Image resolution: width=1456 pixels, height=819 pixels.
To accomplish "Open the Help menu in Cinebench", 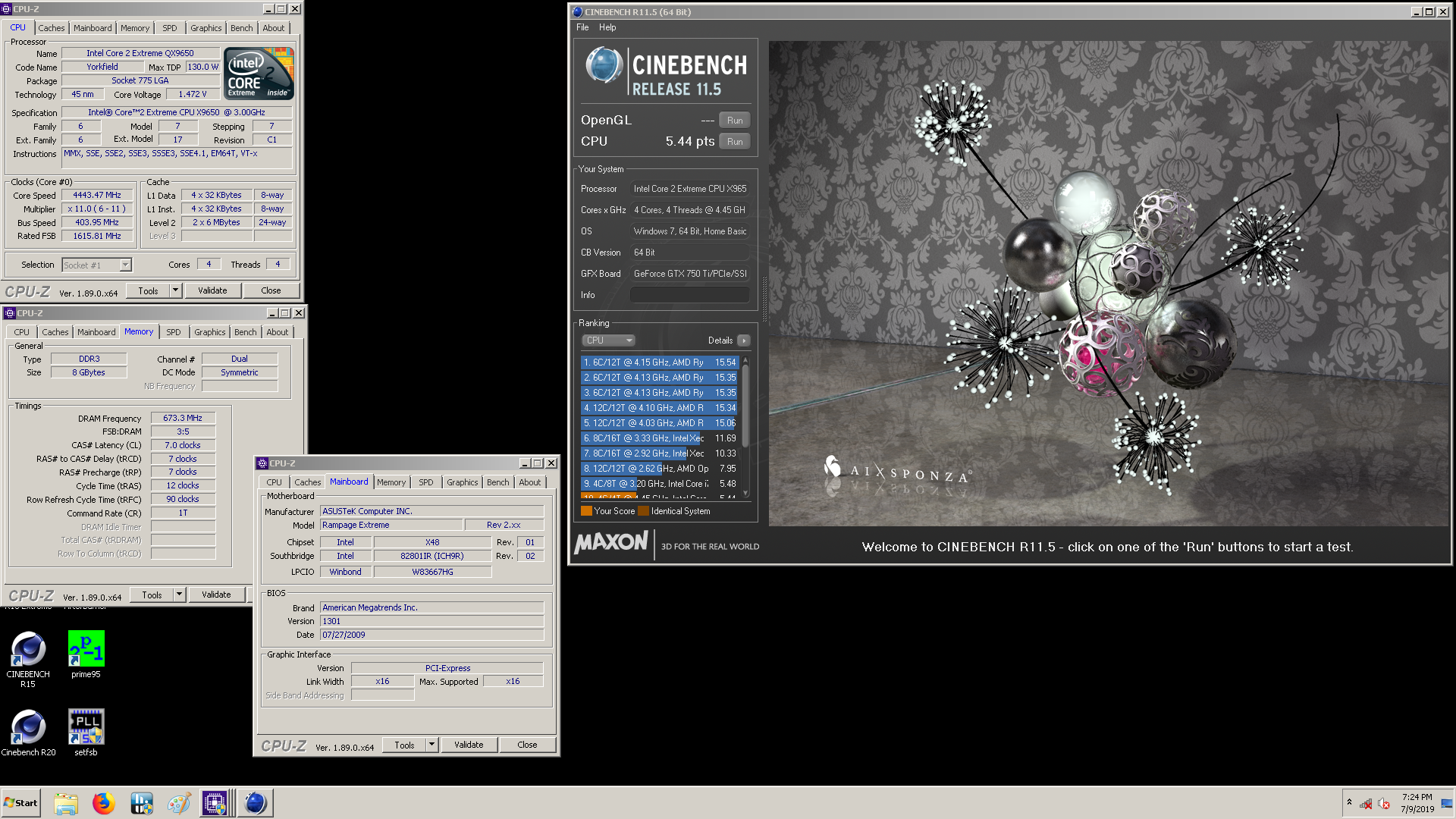I will click(607, 27).
